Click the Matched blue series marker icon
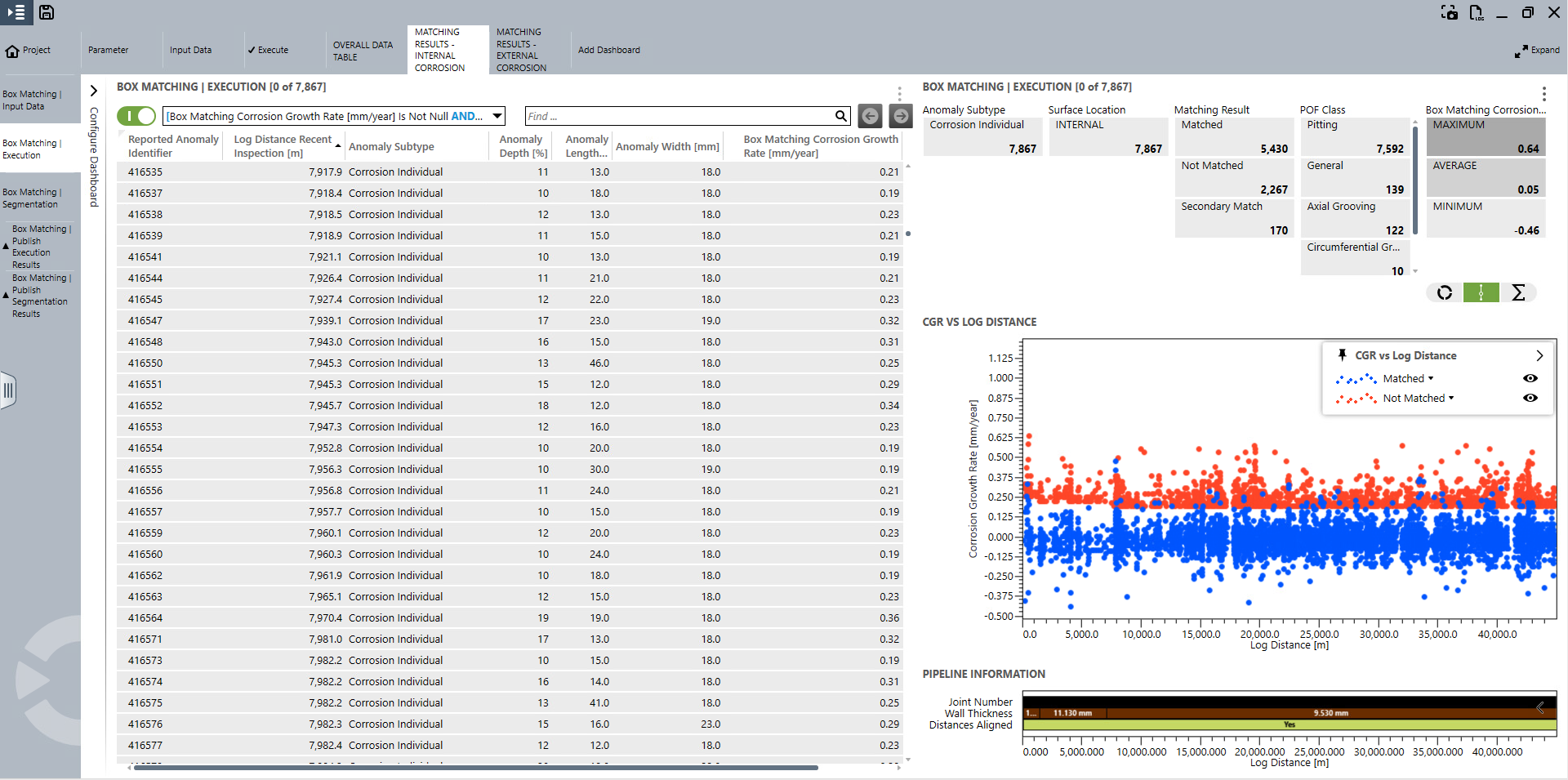Viewport: 1568px width, 780px height. pyautogui.click(x=1356, y=379)
